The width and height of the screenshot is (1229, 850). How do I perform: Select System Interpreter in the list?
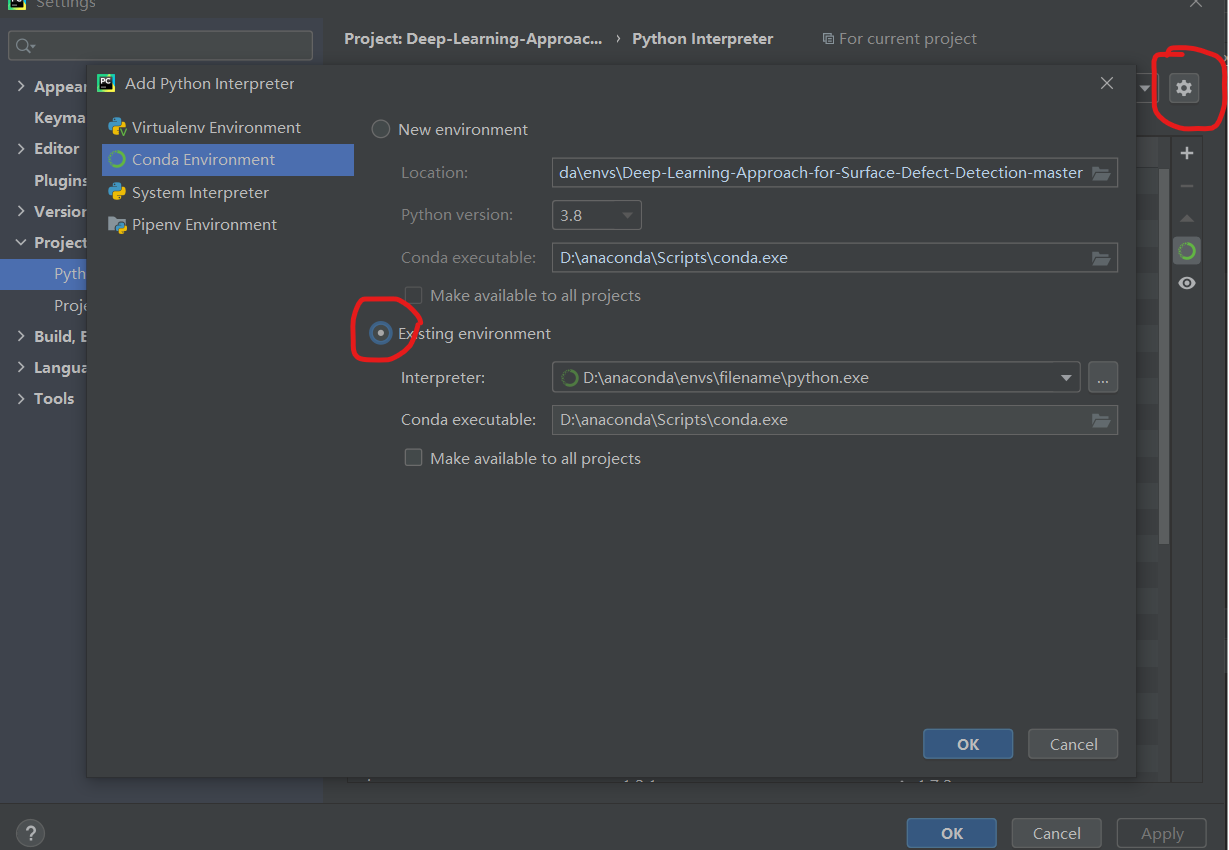point(228,192)
